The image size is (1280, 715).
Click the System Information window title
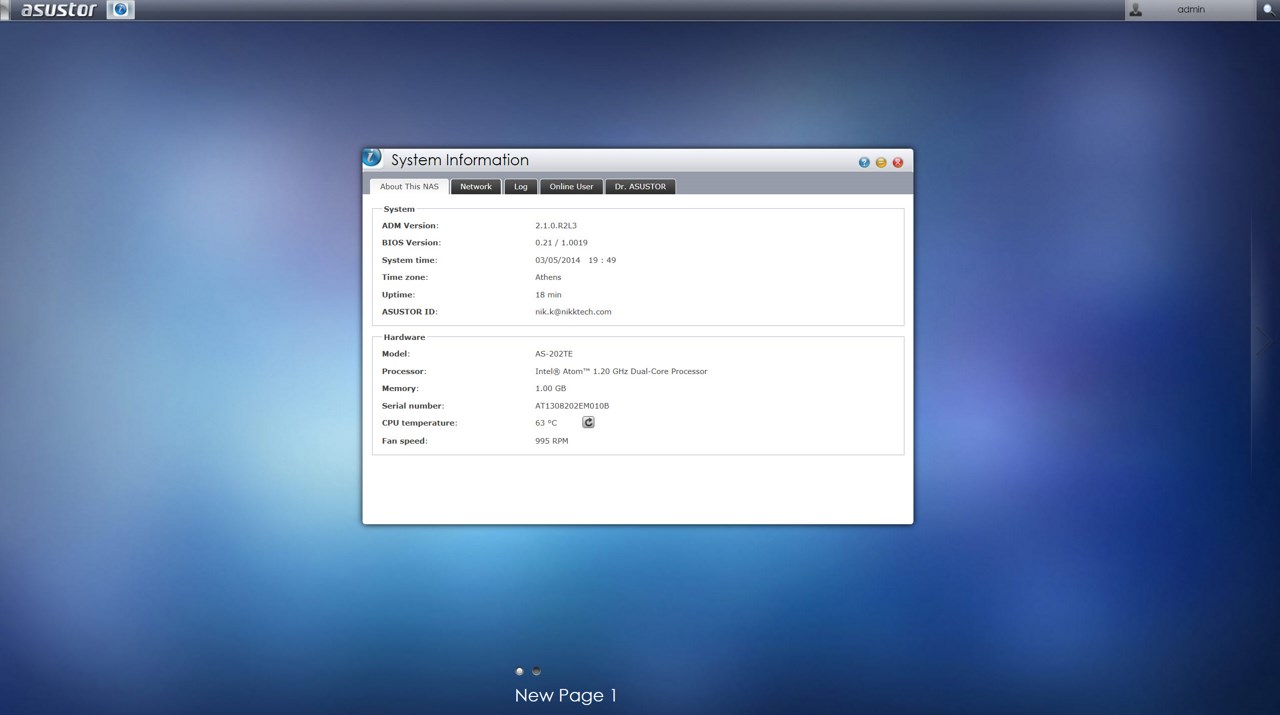tap(460, 160)
